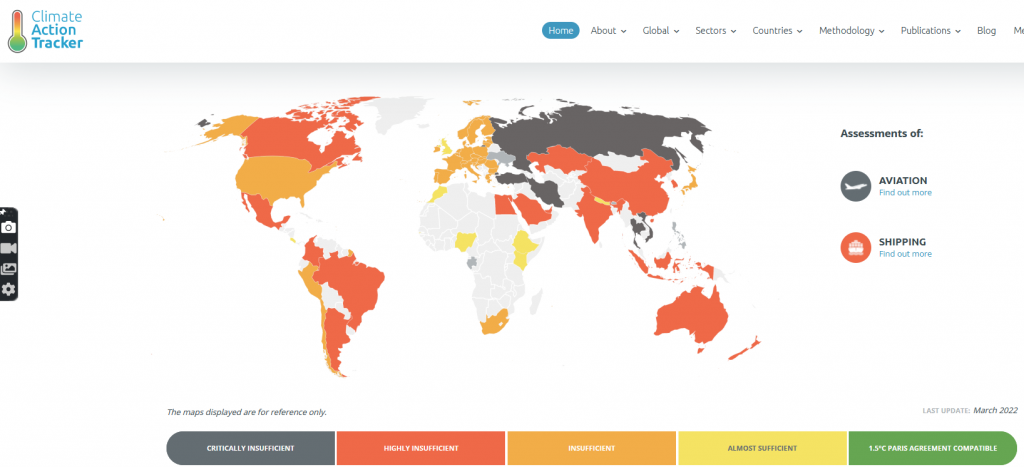Click the pin icon atop the sidebar
This screenshot has height=467, width=1024.
(4, 212)
